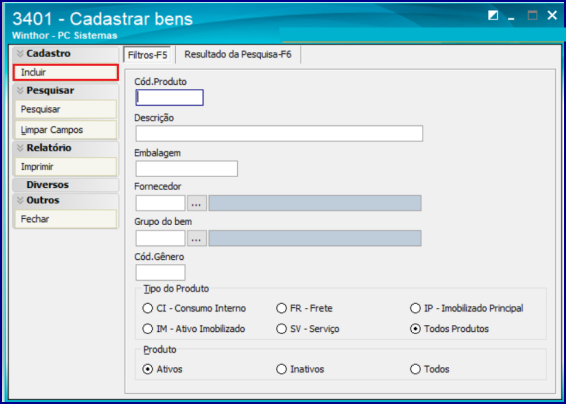Click the Incluir button
The height and width of the screenshot is (404, 566).
point(66,73)
